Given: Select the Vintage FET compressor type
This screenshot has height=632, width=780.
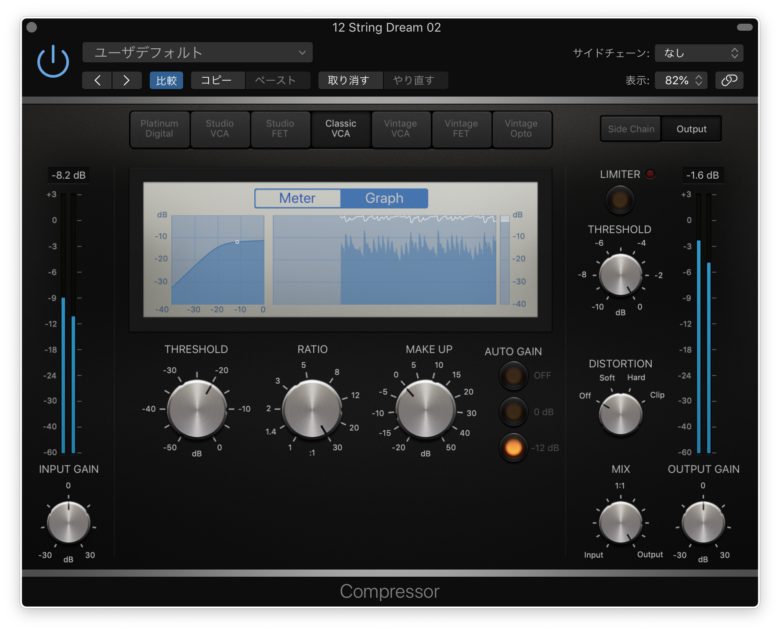Looking at the screenshot, I should [x=461, y=129].
